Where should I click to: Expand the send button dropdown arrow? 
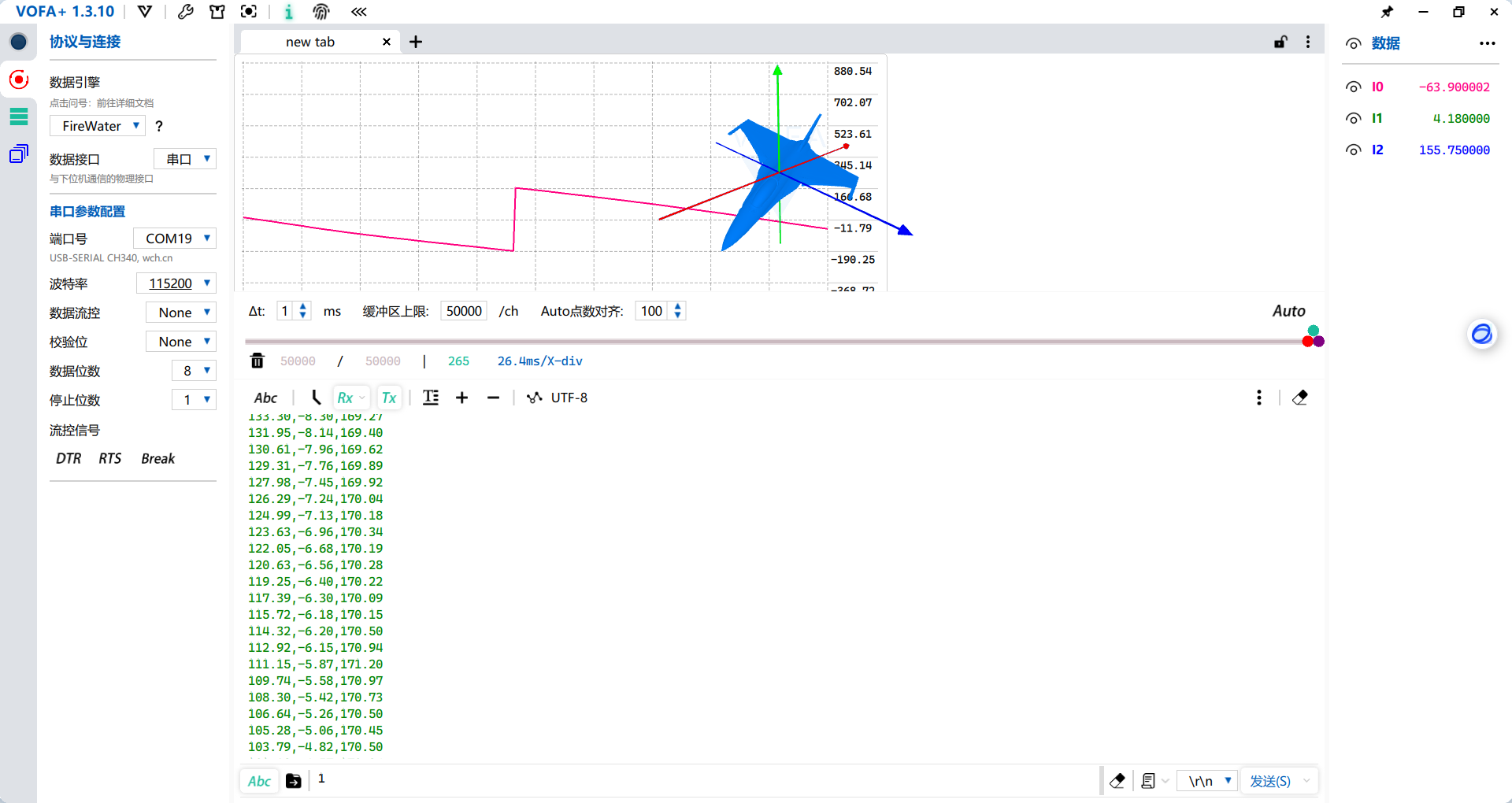(x=1307, y=781)
